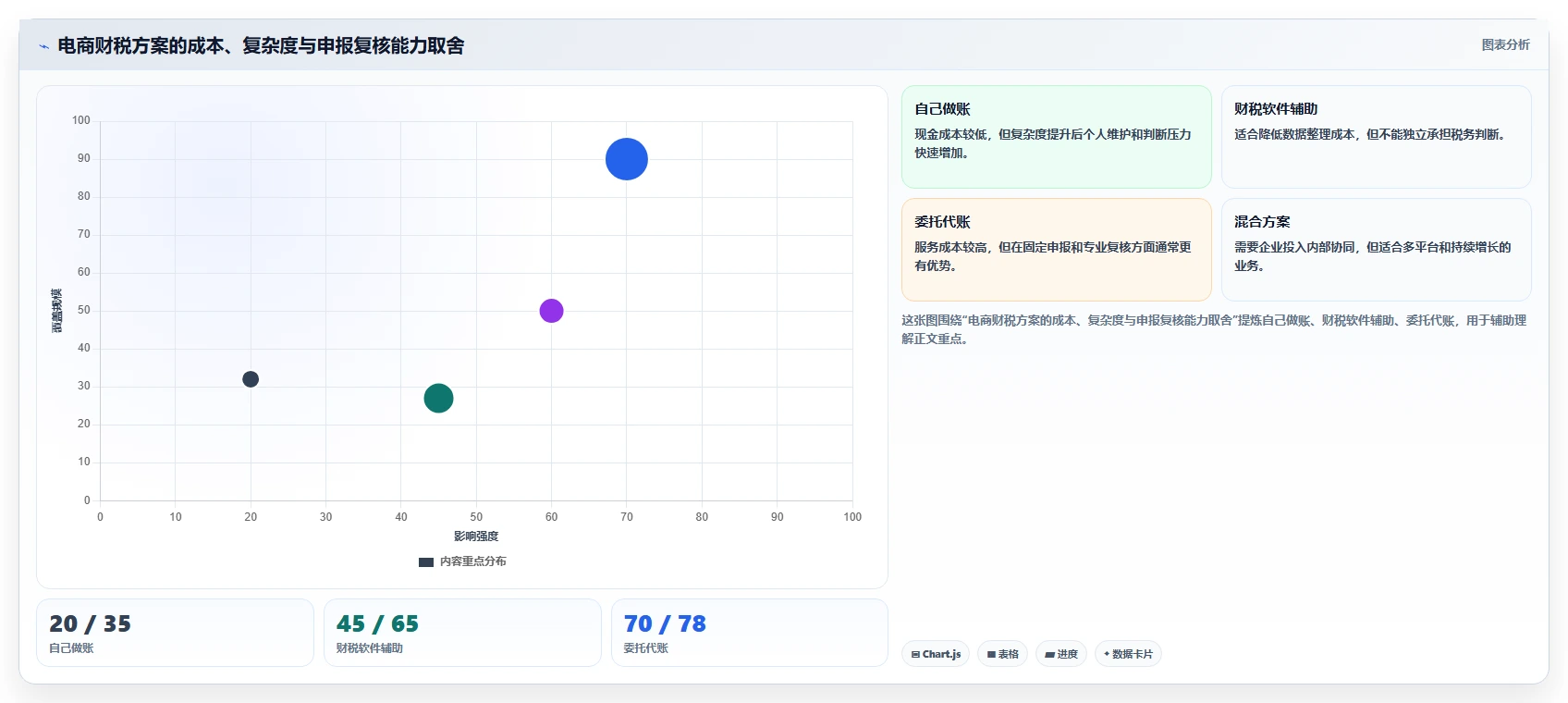This screenshot has height=703, width=1568.
Task: Click the chart description paragraph starting 这张图围绕
Action: click(x=1214, y=329)
